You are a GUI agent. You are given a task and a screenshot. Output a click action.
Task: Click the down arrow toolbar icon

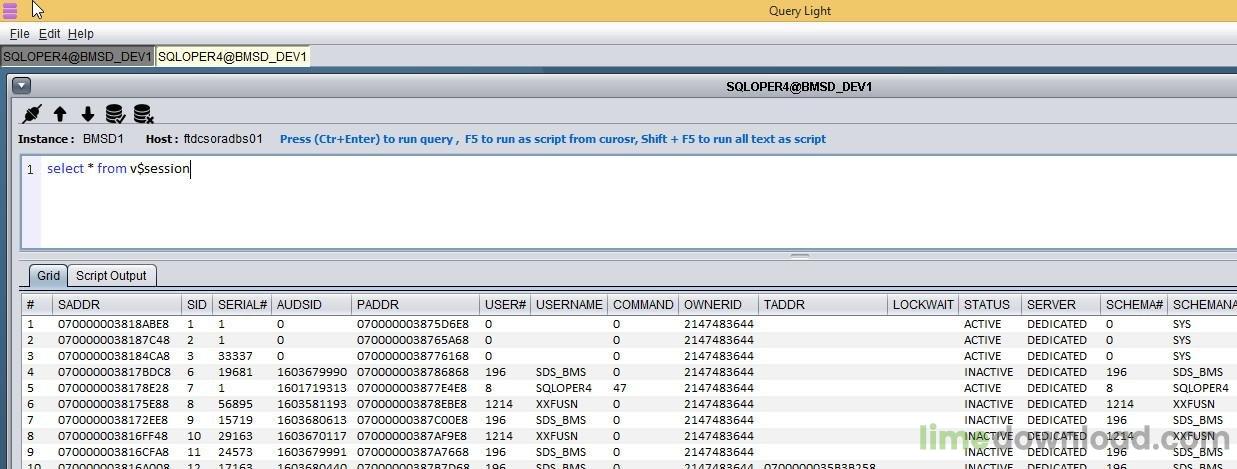88,114
